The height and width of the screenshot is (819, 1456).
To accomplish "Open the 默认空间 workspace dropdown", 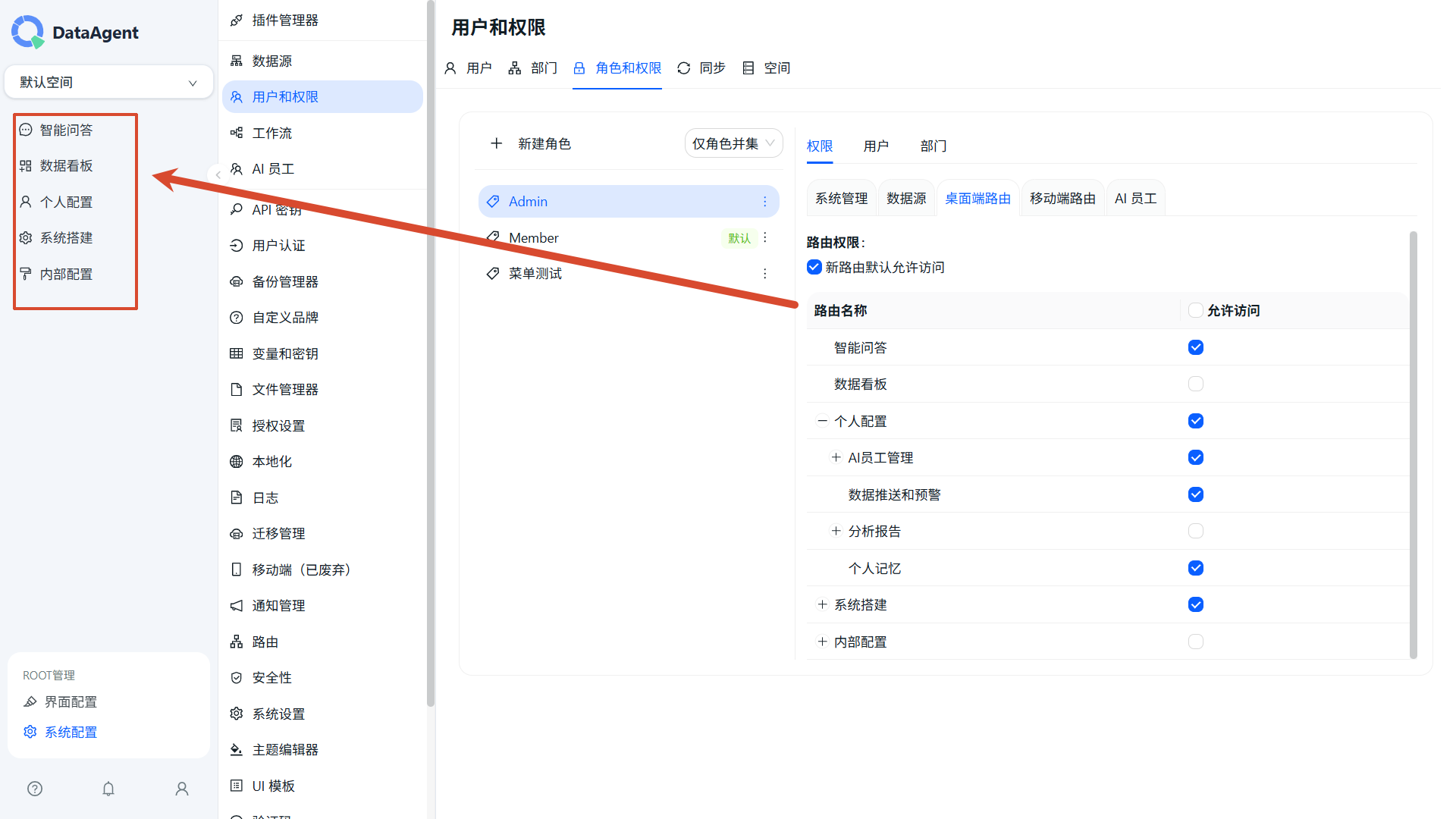I will (108, 82).
